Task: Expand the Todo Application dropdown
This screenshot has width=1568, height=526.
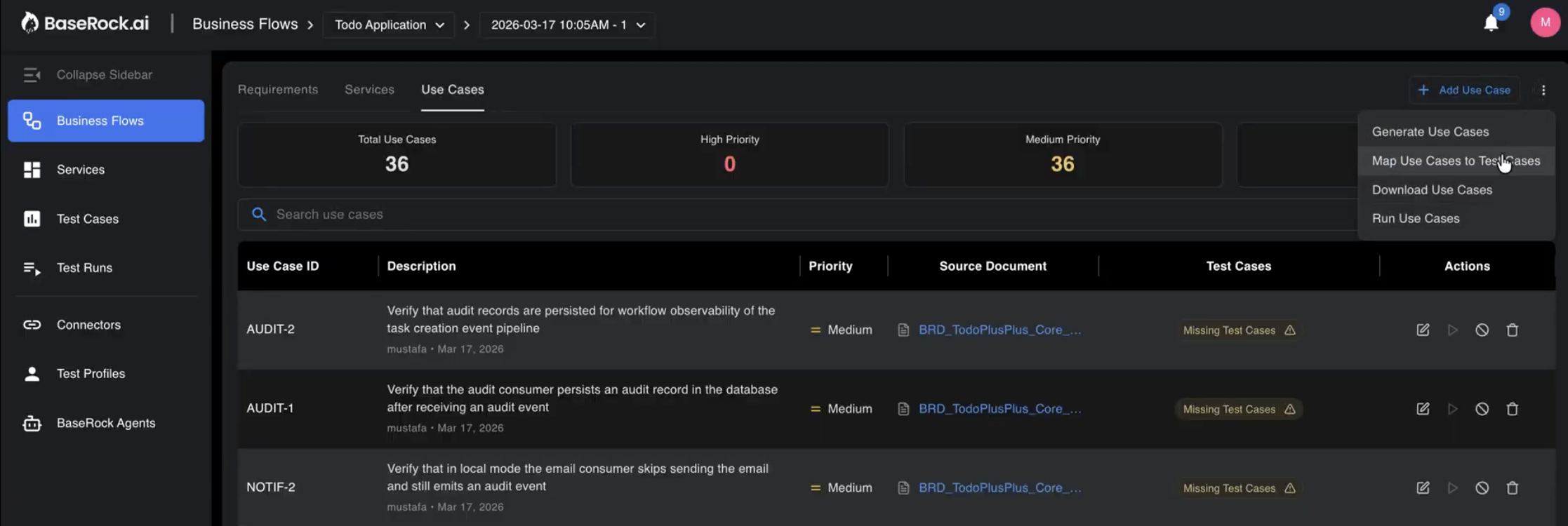Action: (x=389, y=25)
